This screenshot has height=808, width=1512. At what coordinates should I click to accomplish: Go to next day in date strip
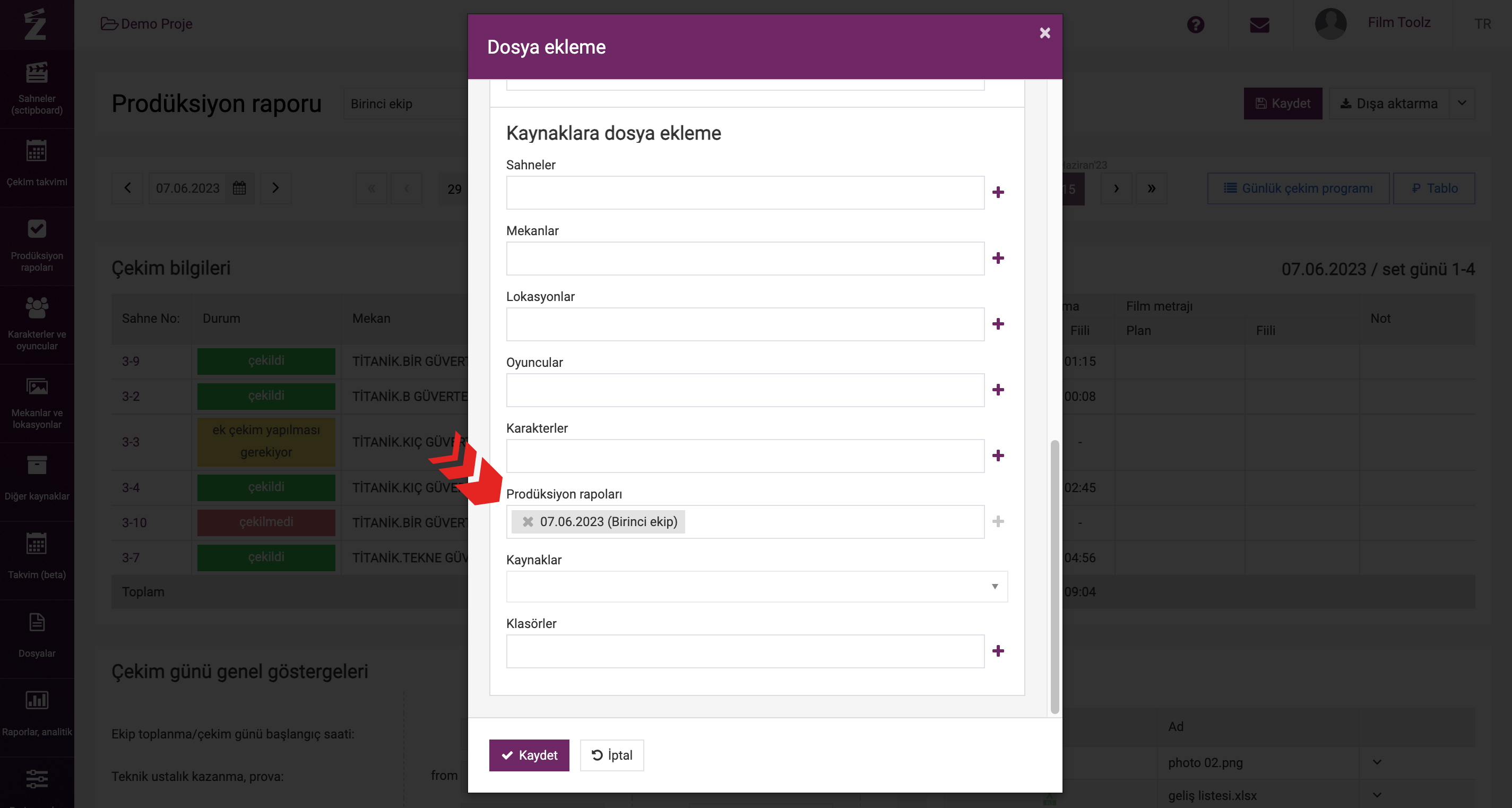[x=1116, y=188]
